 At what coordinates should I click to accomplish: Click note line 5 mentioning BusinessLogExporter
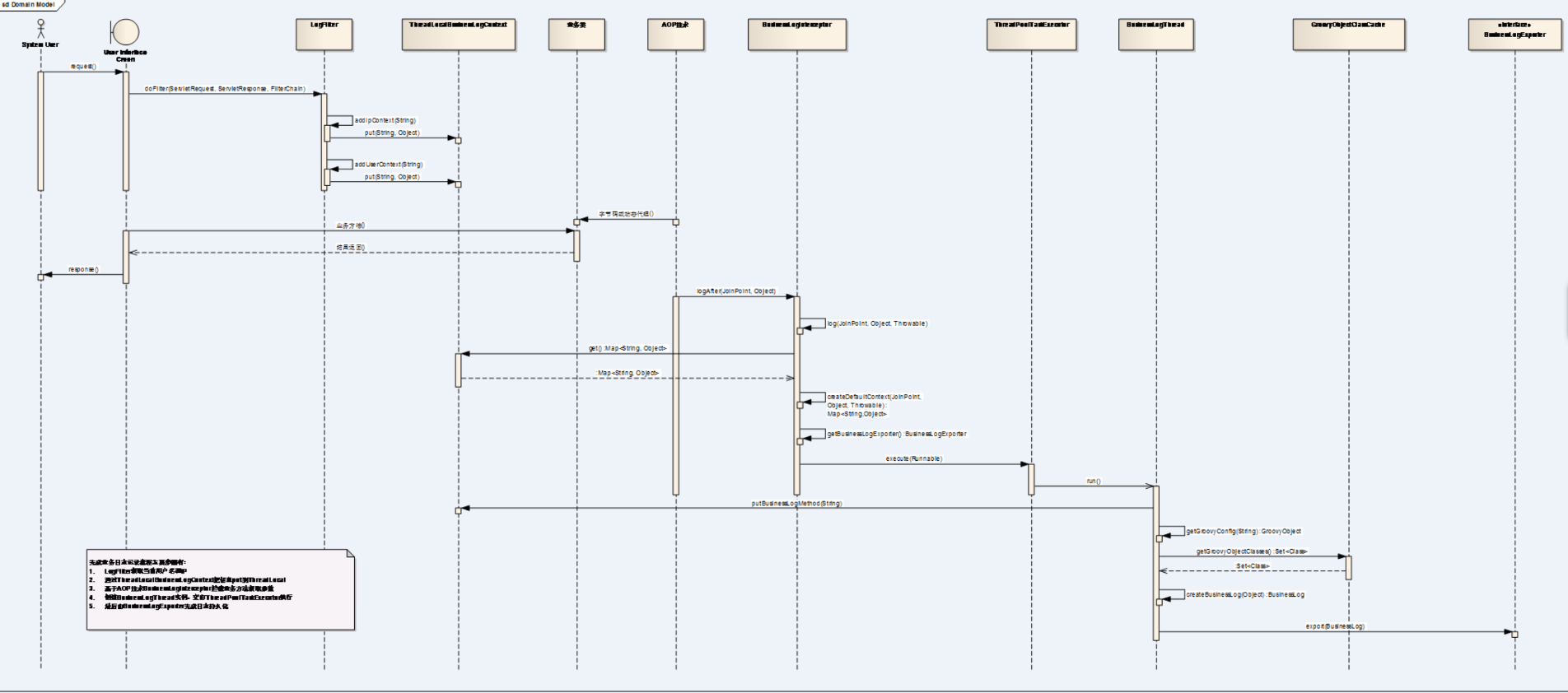pyautogui.click(x=158, y=607)
